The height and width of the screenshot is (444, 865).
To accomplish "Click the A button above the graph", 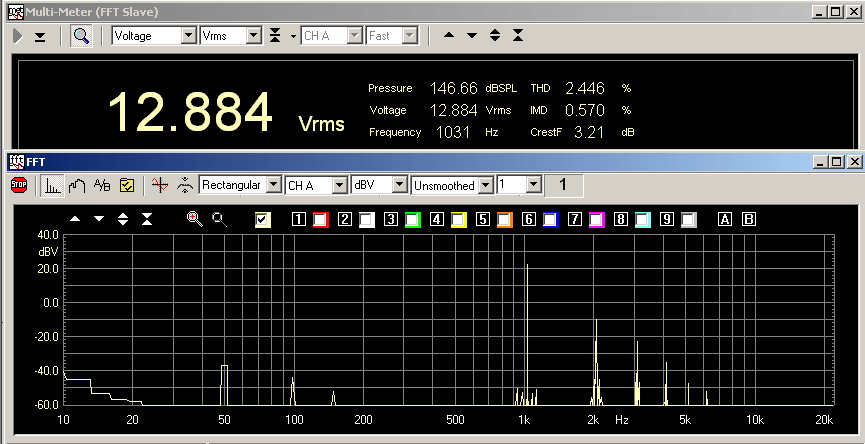I will (725, 219).
